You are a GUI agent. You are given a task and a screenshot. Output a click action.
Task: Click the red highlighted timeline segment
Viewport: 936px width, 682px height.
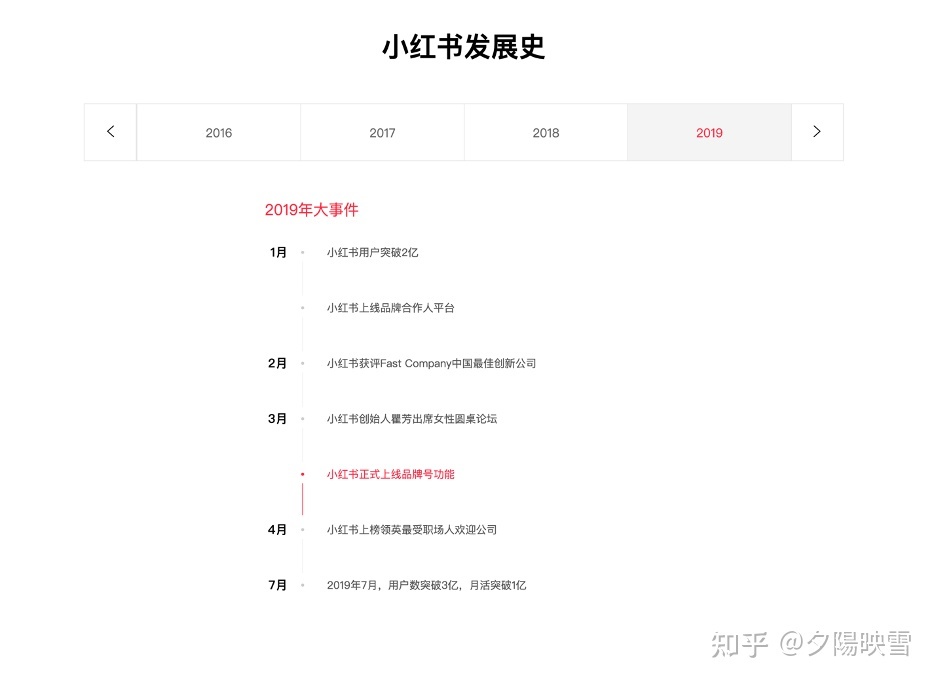[303, 497]
